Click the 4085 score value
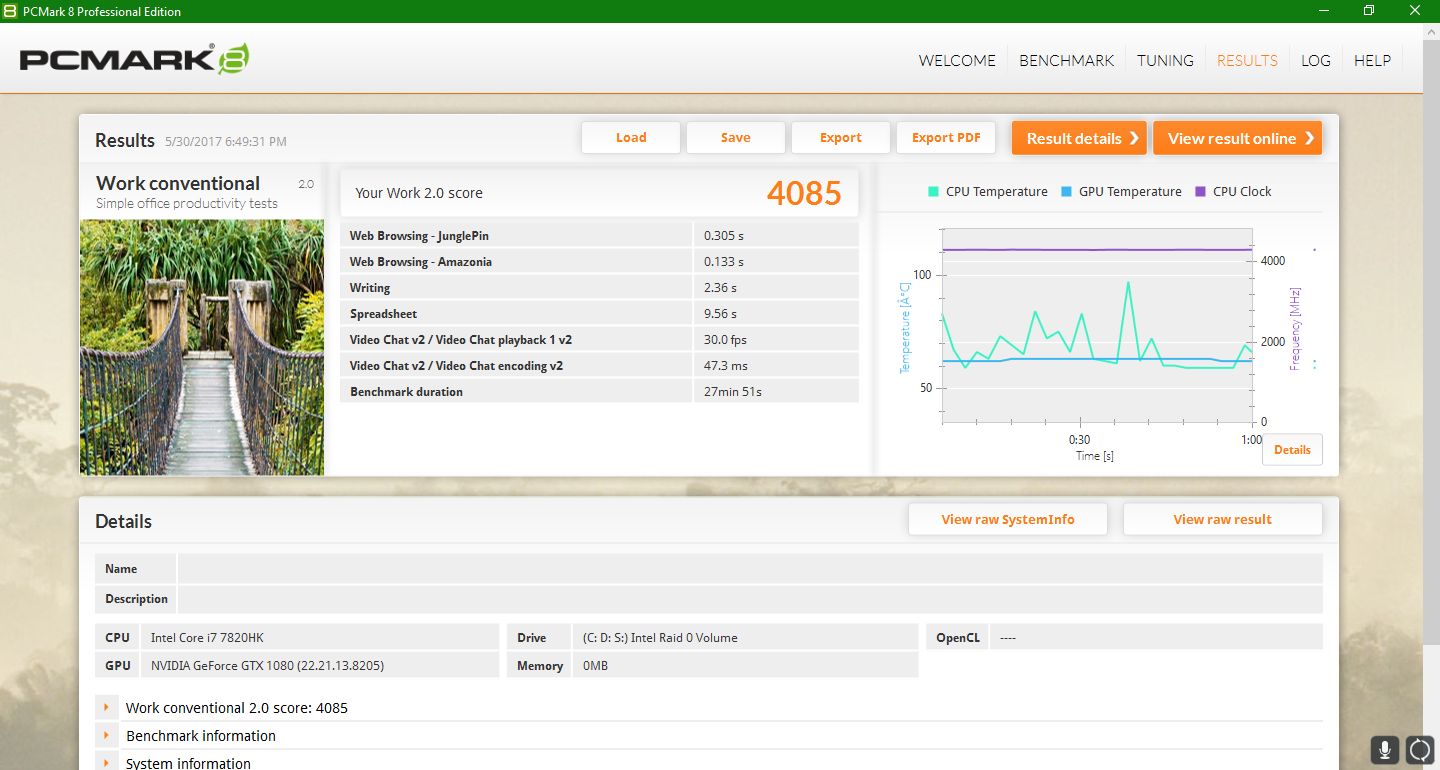Image resolution: width=1440 pixels, height=770 pixels. point(804,193)
